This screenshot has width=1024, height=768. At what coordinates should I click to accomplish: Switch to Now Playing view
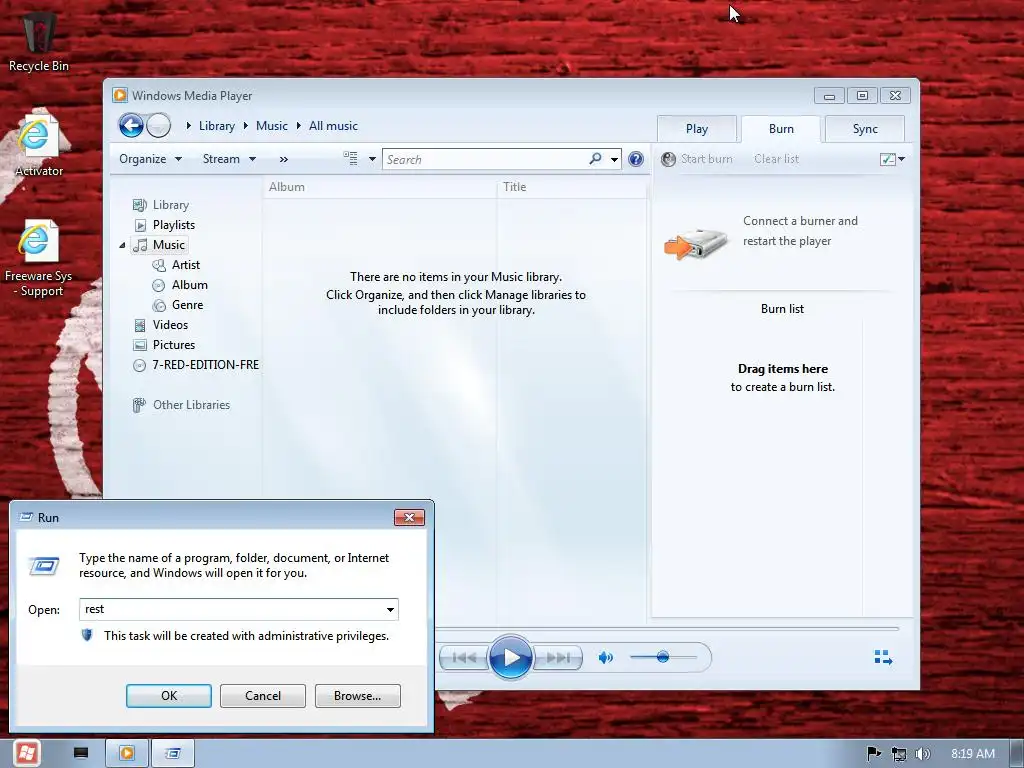[x=883, y=657]
